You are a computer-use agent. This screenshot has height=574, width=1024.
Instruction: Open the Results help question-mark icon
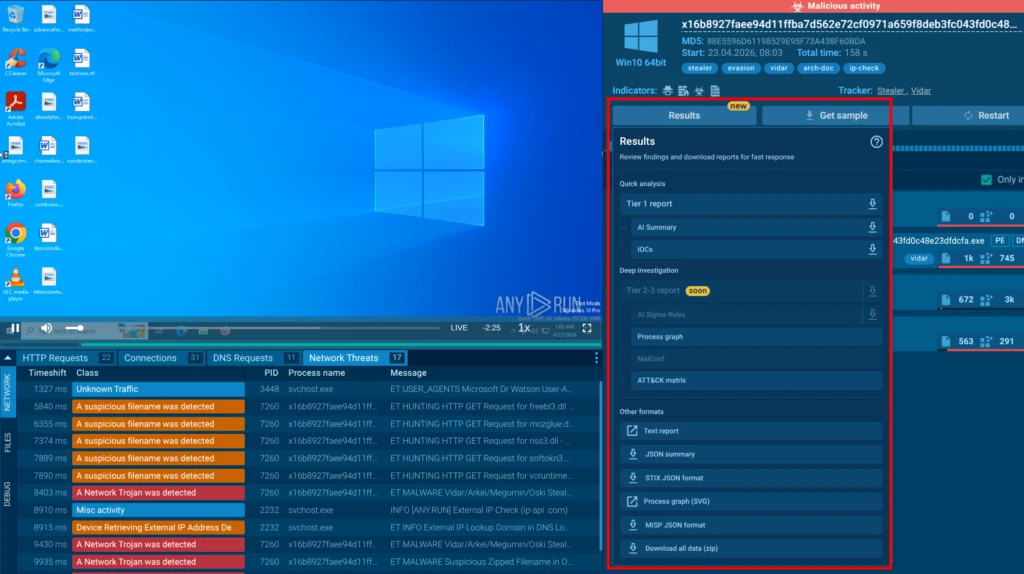coord(877,142)
